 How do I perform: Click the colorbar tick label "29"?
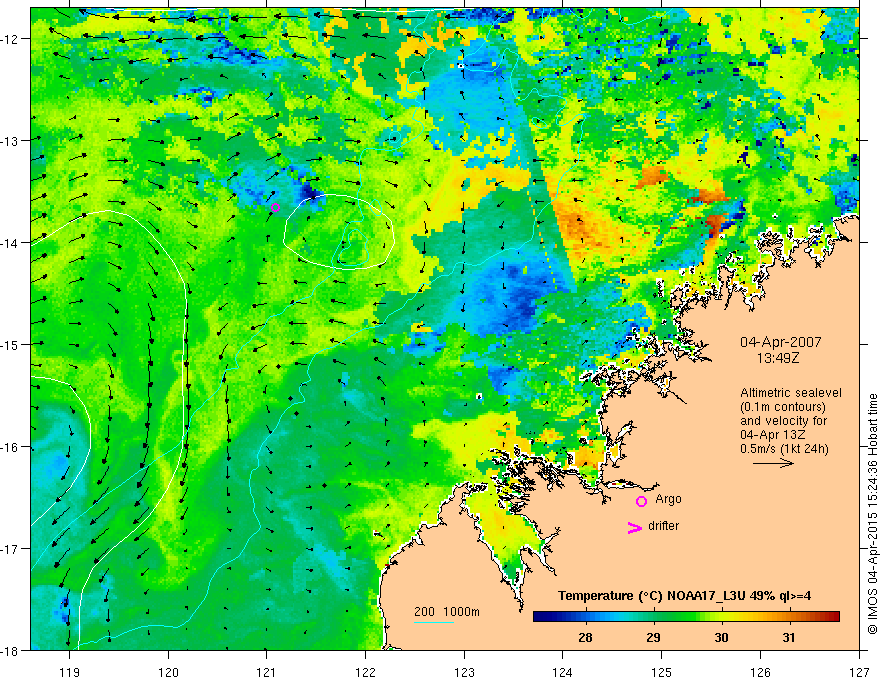tap(653, 637)
